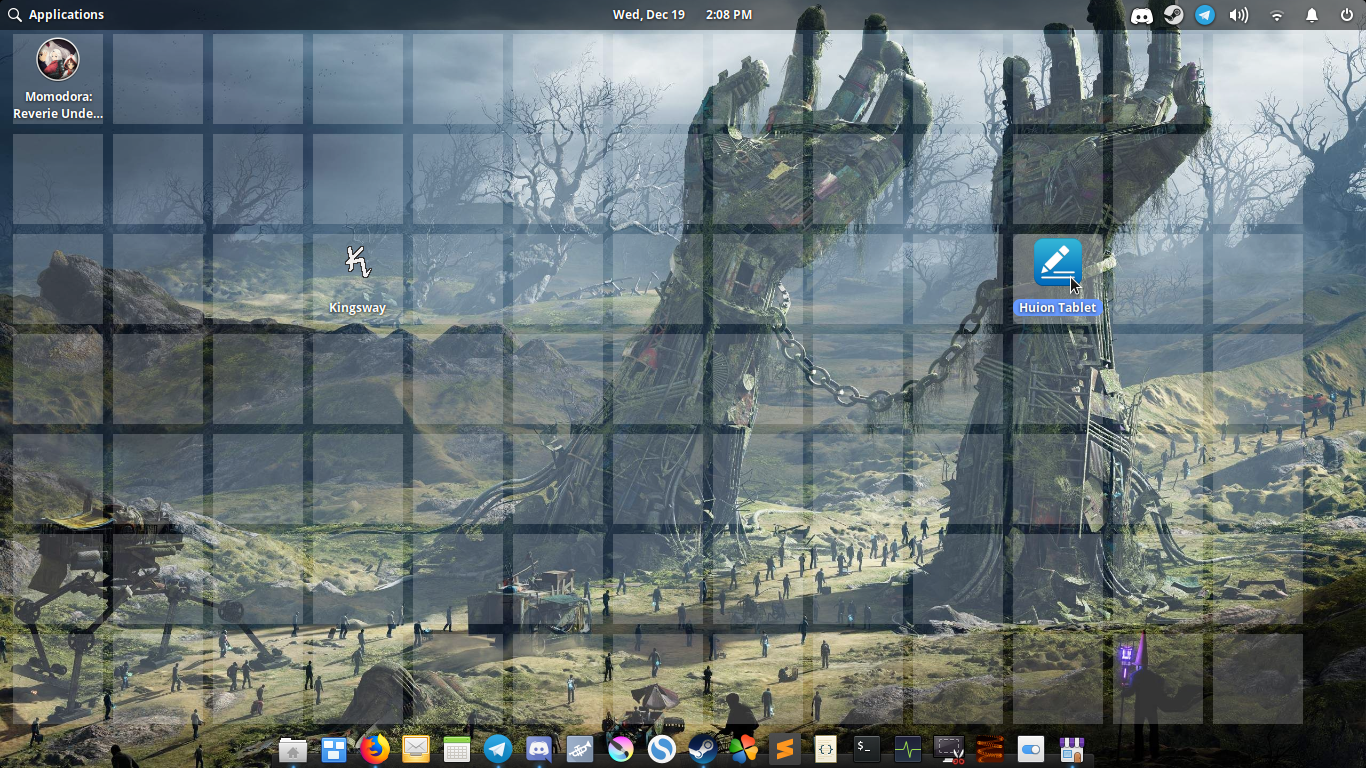Select the Momodora: Reverie desktop icon
The image size is (1366, 768).
click(x=58, y=79)
